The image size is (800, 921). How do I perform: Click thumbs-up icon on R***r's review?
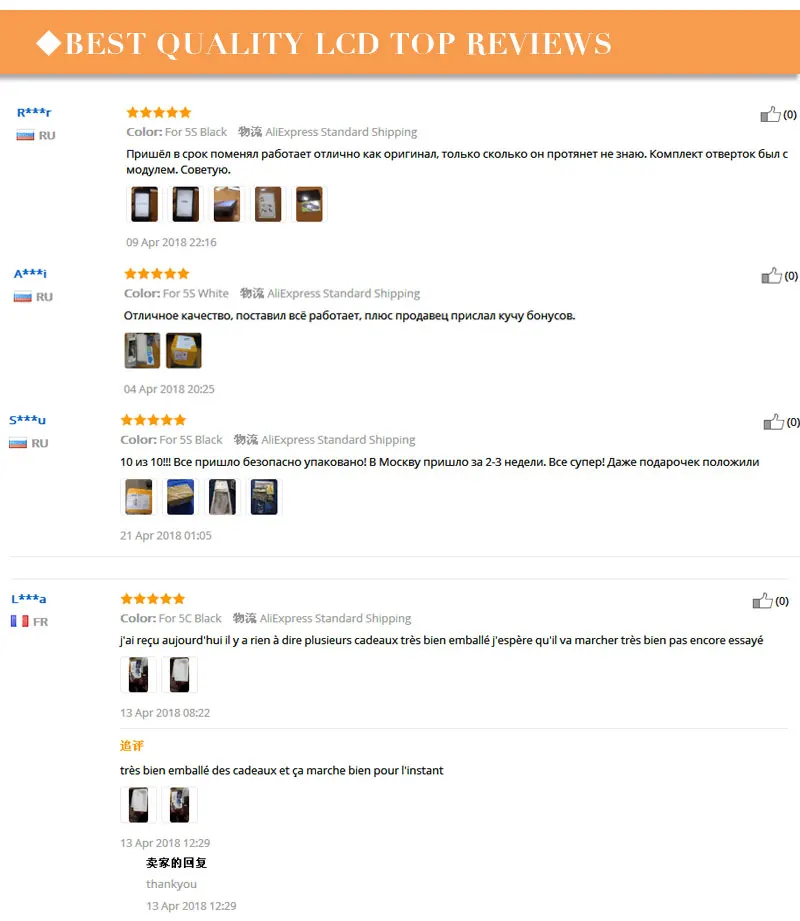[770, 114]
